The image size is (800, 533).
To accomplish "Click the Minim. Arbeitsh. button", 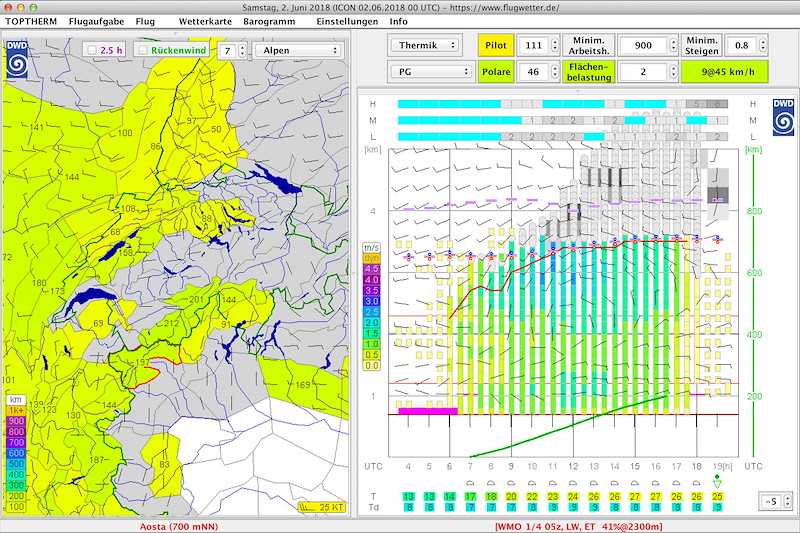I will (588, 45).
